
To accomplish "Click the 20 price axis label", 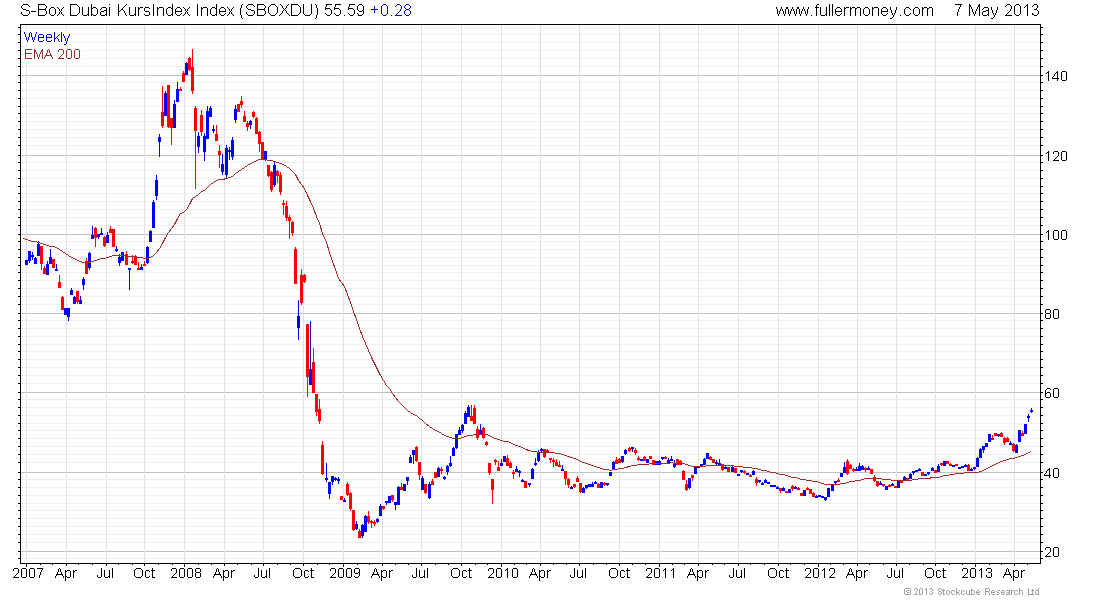I will [x=1052, y=552].
